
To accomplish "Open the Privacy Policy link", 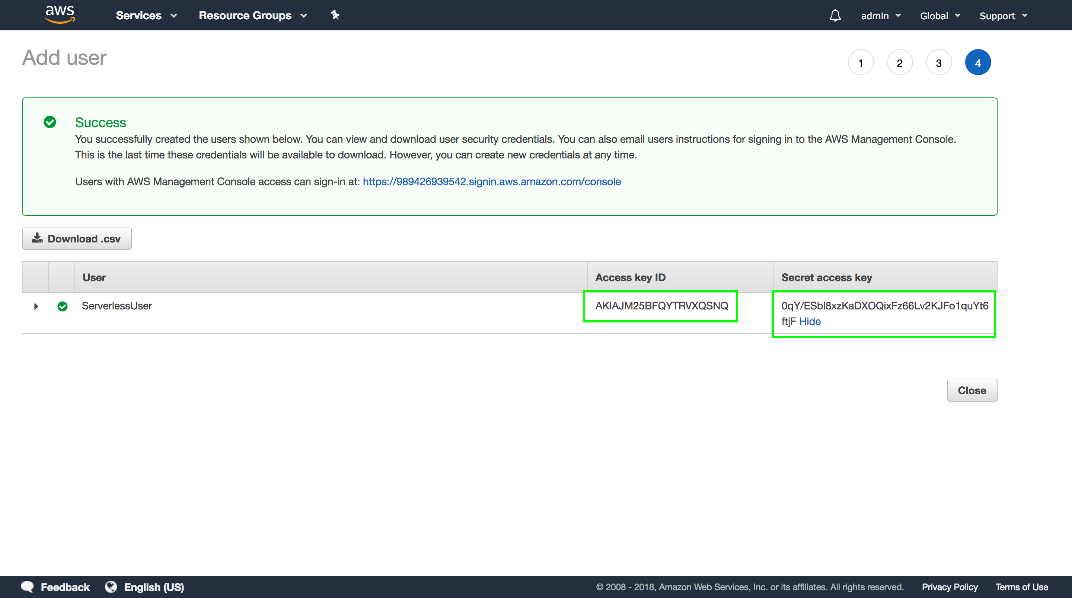I will pyautogui.click(x=950, y=587).
